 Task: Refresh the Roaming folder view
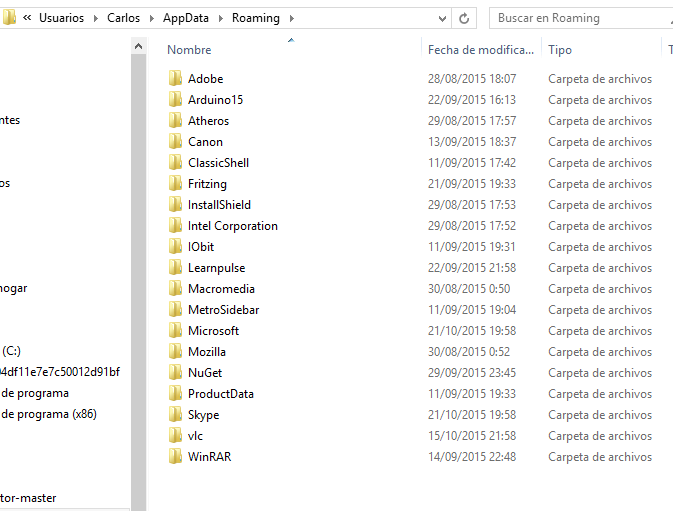pyautogui.click(x=464, y=18)
